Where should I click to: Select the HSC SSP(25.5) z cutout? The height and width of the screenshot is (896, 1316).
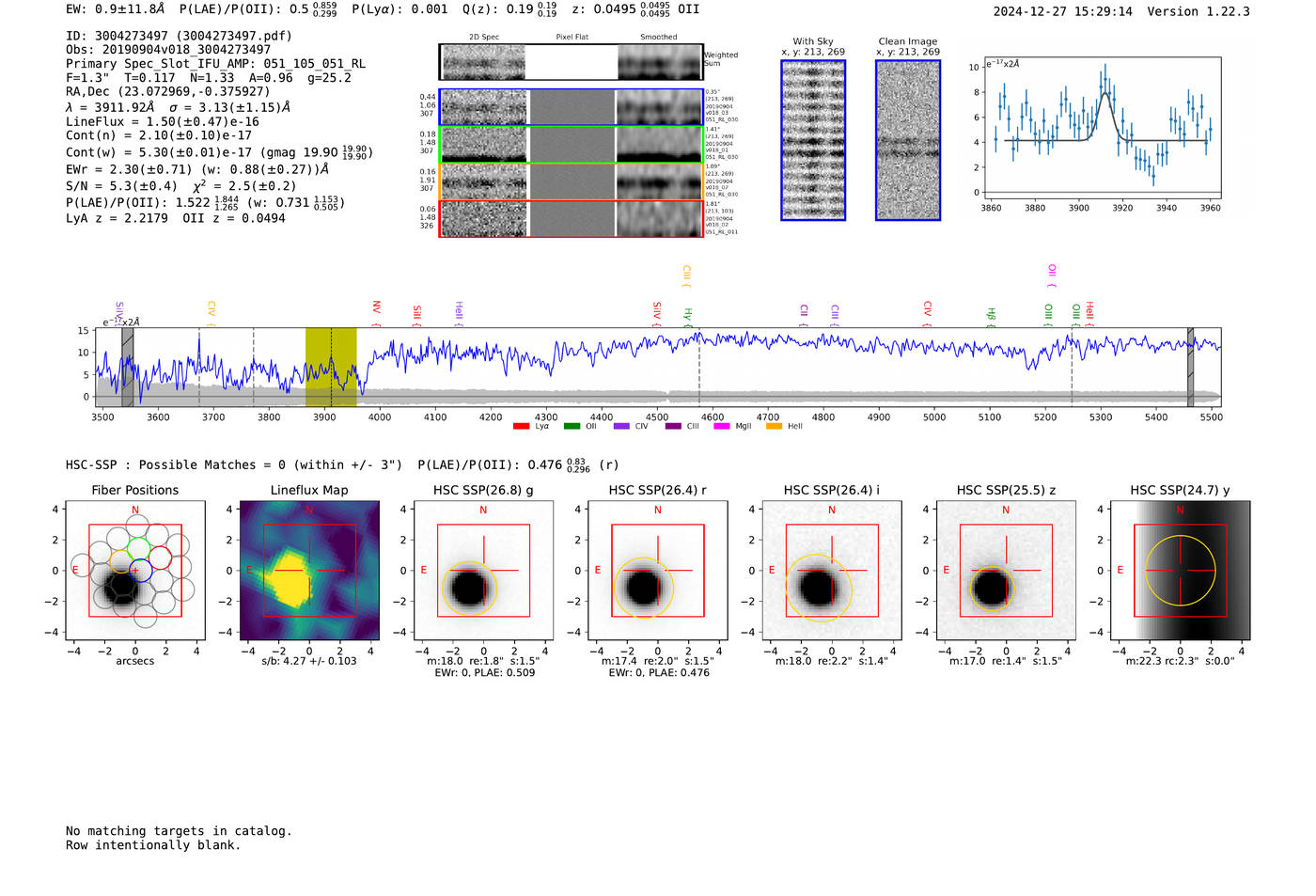tap(1006, 571)
